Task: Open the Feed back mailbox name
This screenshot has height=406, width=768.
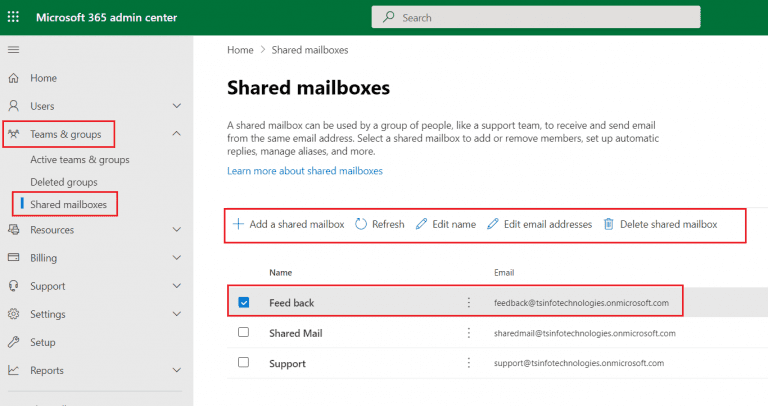Action: coord(291,303)
